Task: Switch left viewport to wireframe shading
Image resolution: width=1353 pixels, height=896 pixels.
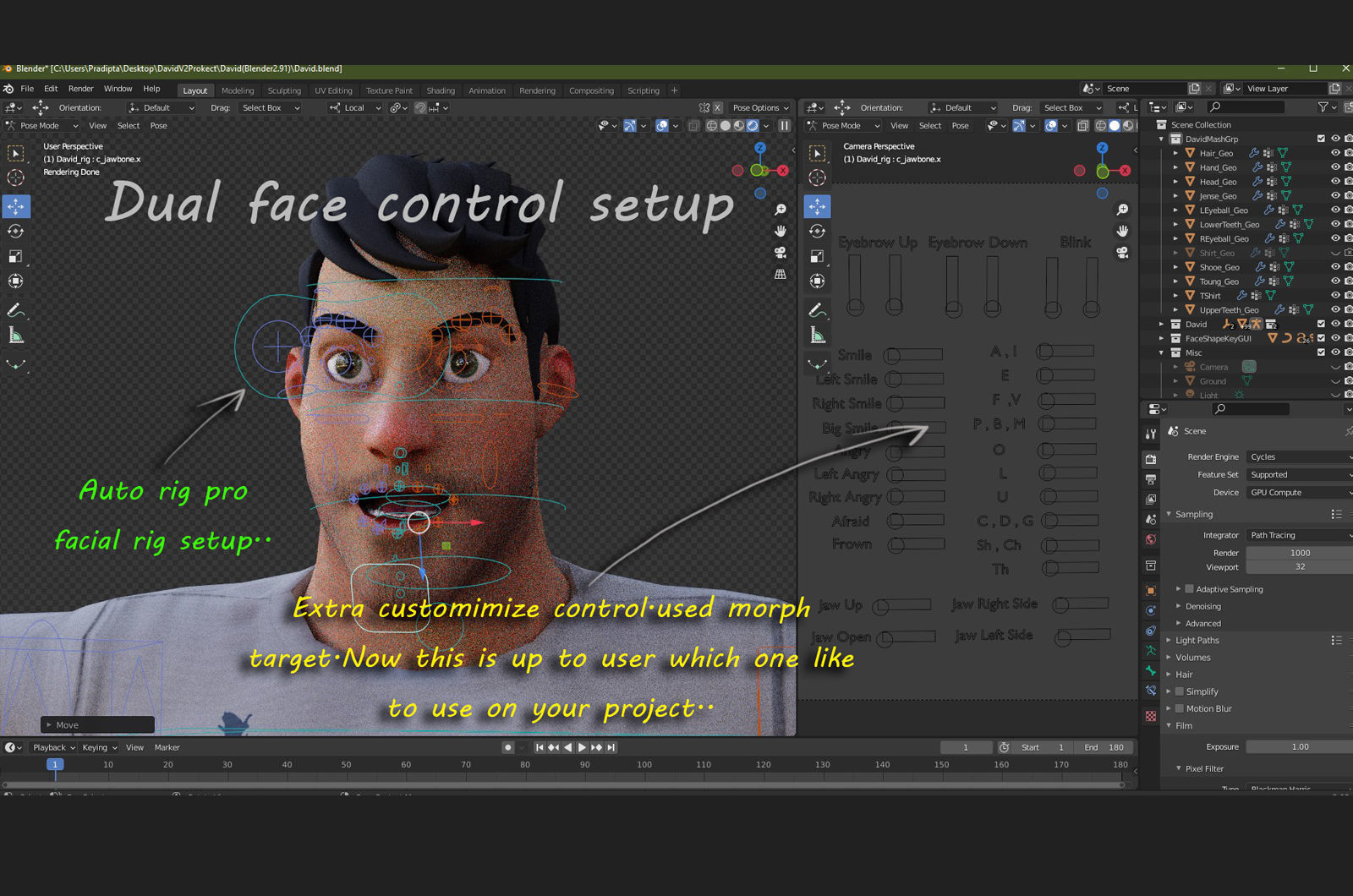Action: coord(712,125)
